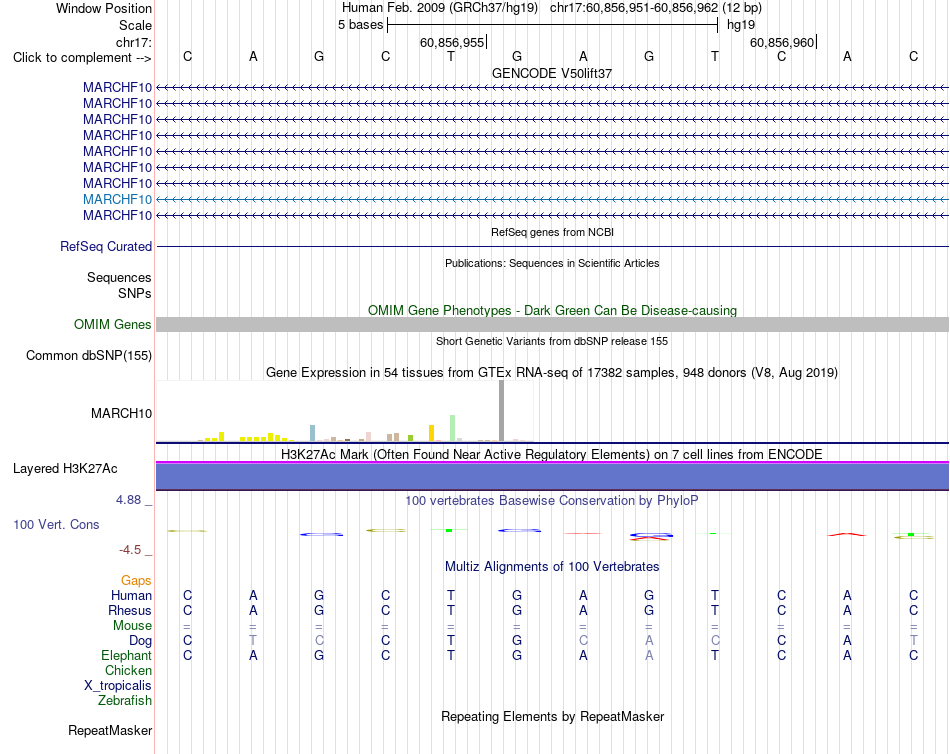This screenshot has height=754, width=950.
Task: Select the Sequences label under Publications
Action: point(119,278)
